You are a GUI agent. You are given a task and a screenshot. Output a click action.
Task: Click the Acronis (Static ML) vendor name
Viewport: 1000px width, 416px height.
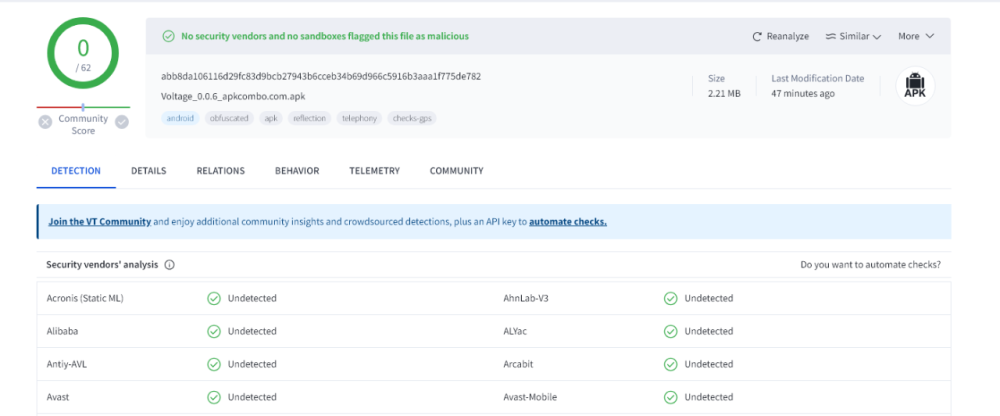[85, 298]
